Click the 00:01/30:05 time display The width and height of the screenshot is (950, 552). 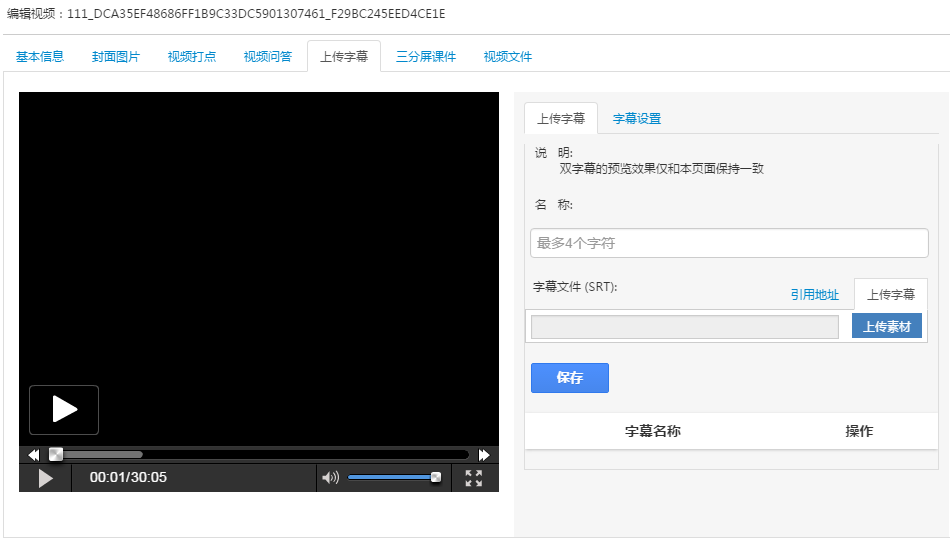(128, 477)
